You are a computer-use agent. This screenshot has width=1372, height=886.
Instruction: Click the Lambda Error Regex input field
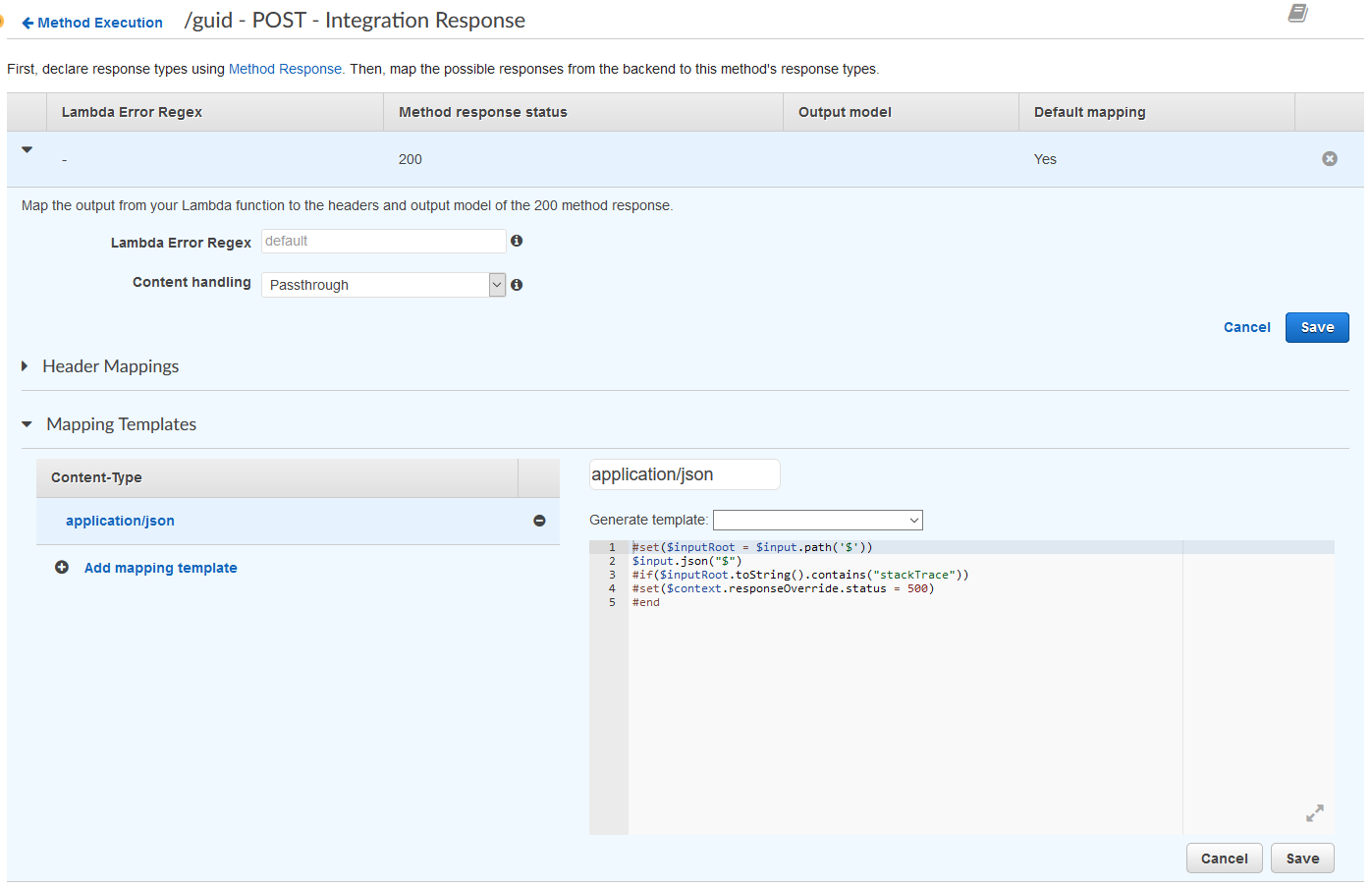tap(383, 241)
